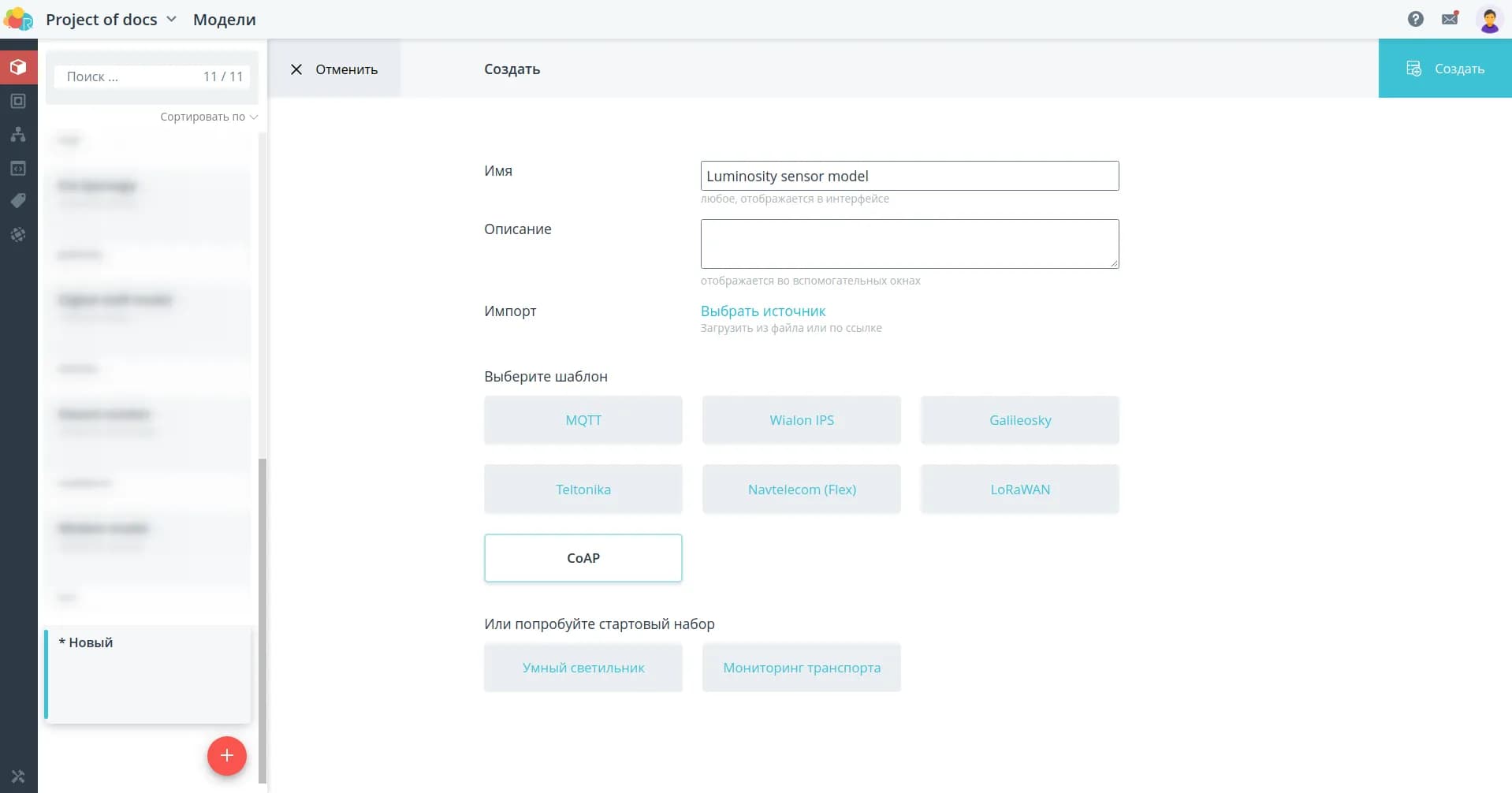The width and height of the screenshot is (1512, 793).
Task: Open the 'Сортировать по' sort dropdown
Action: click(208, 117)
